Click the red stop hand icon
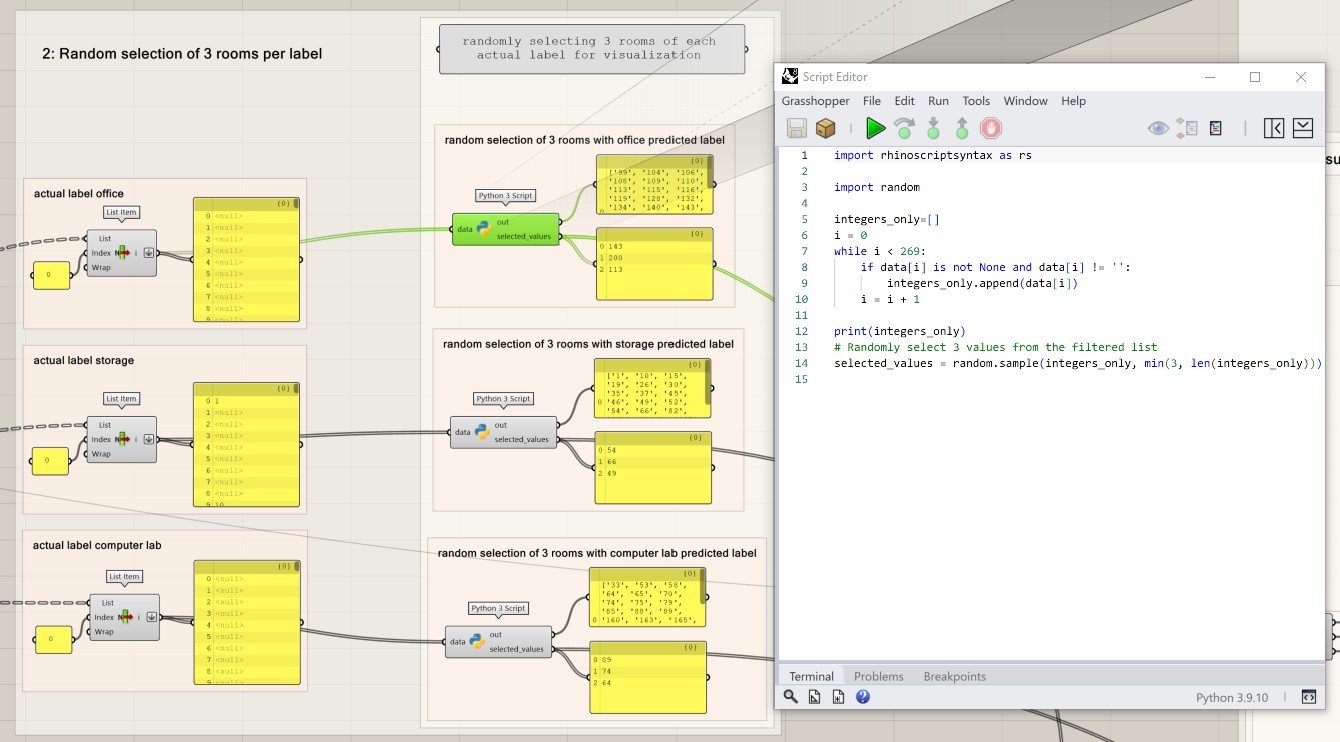1340x742 pixels. [990, 128]
